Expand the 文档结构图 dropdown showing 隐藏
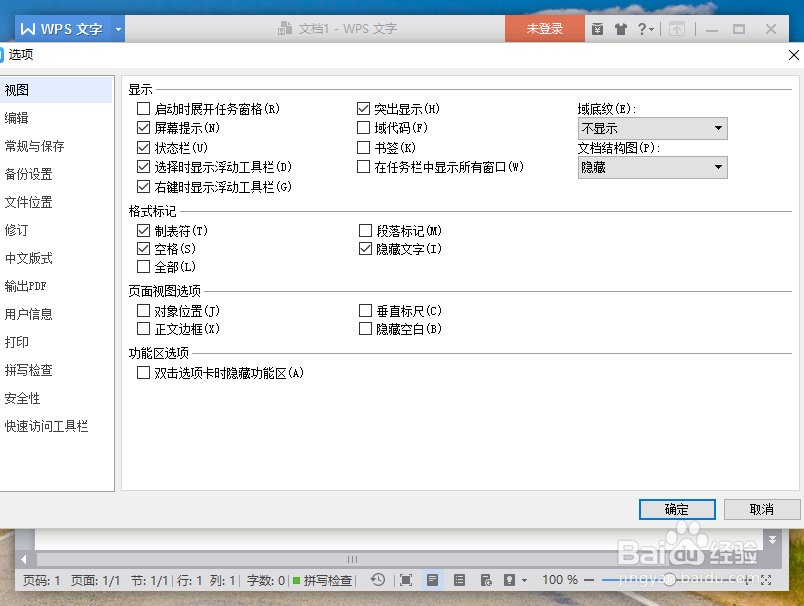Screen dimensions: 804x606 [x=652, y=167]
